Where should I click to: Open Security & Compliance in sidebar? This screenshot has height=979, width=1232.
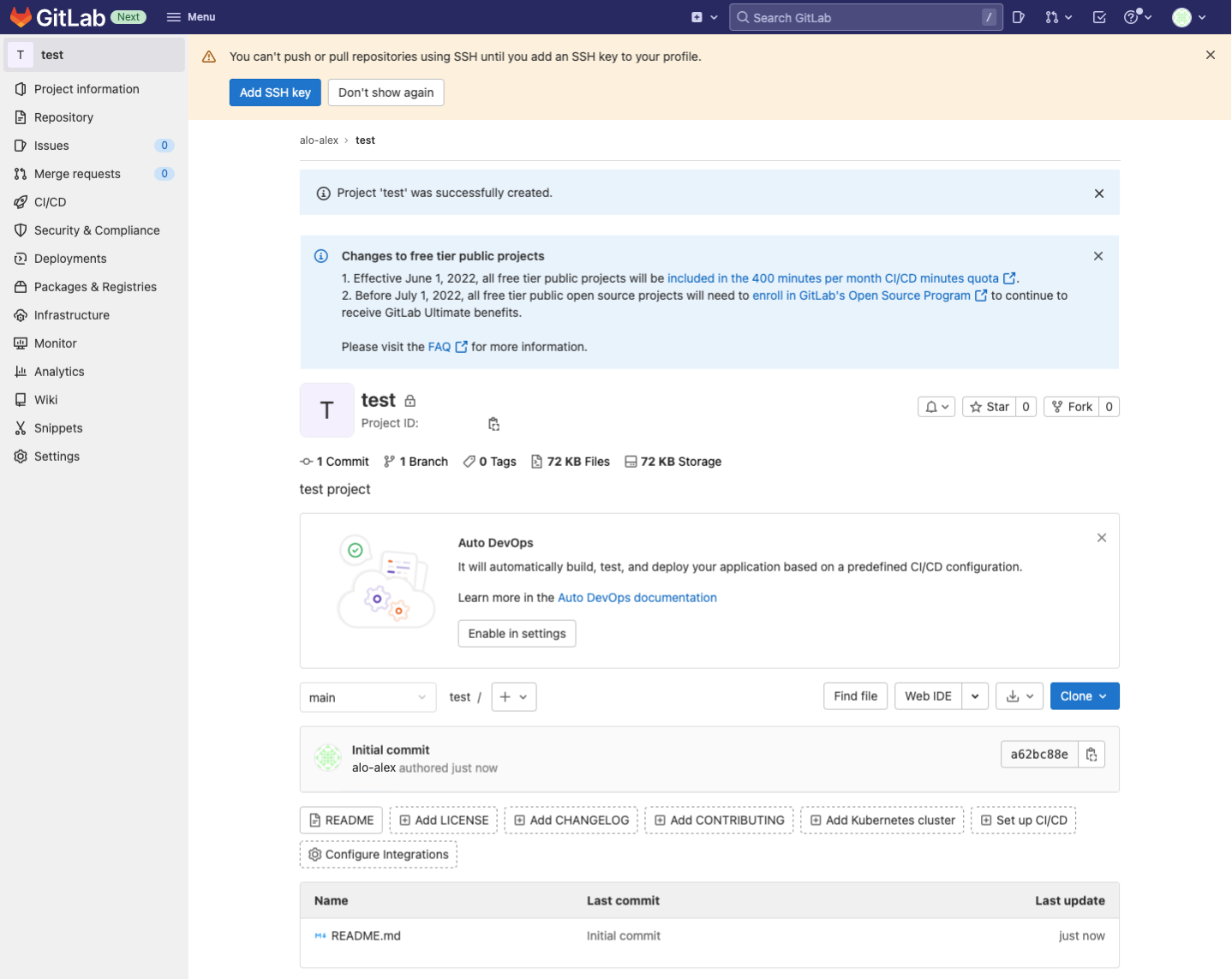coord(93,230)
